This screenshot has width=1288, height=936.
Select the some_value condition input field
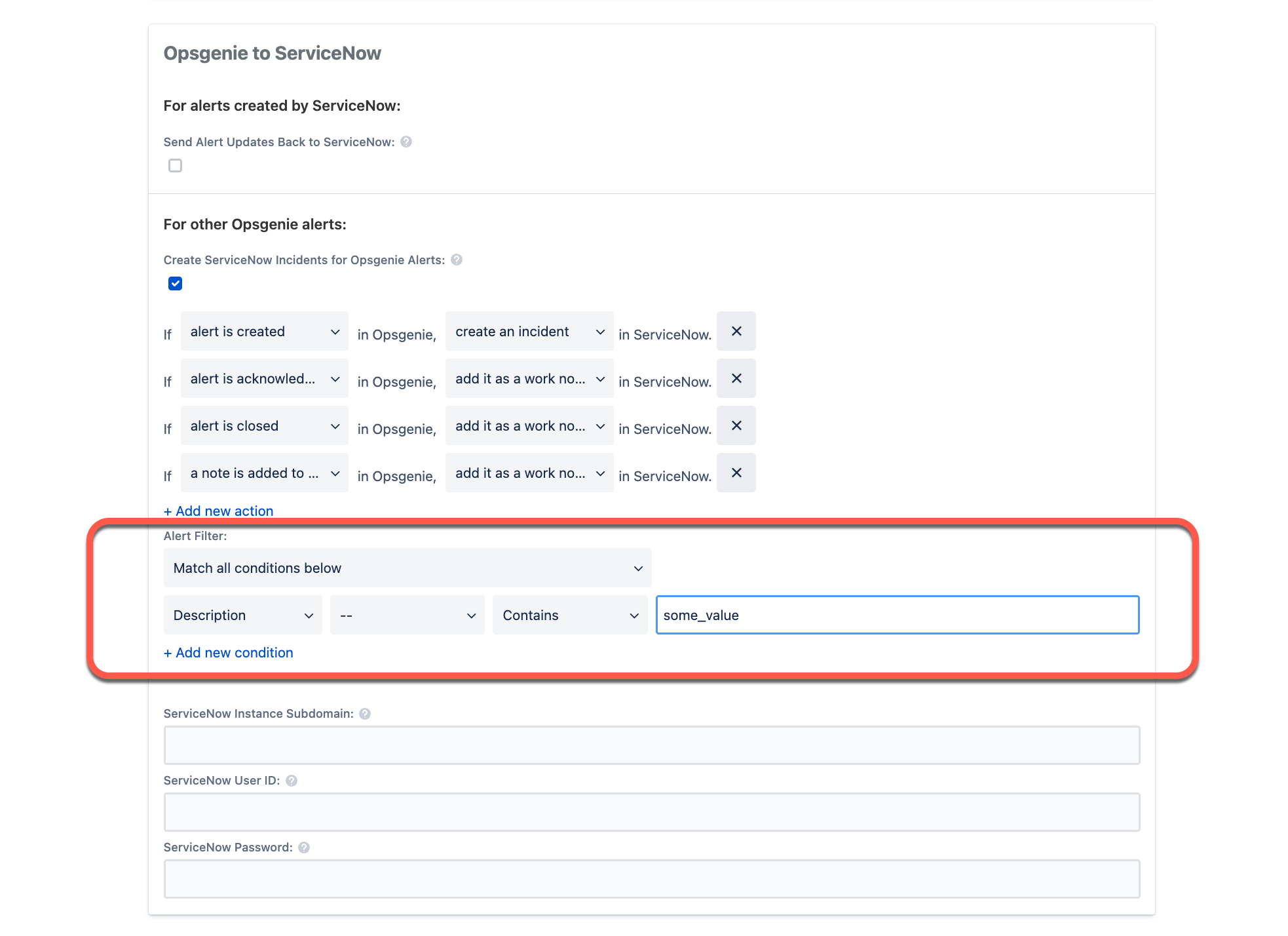click(x=898, y=615)
